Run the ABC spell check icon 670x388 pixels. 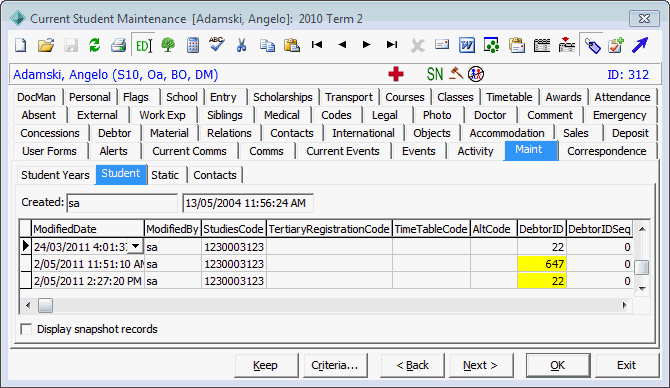[217, 44]
